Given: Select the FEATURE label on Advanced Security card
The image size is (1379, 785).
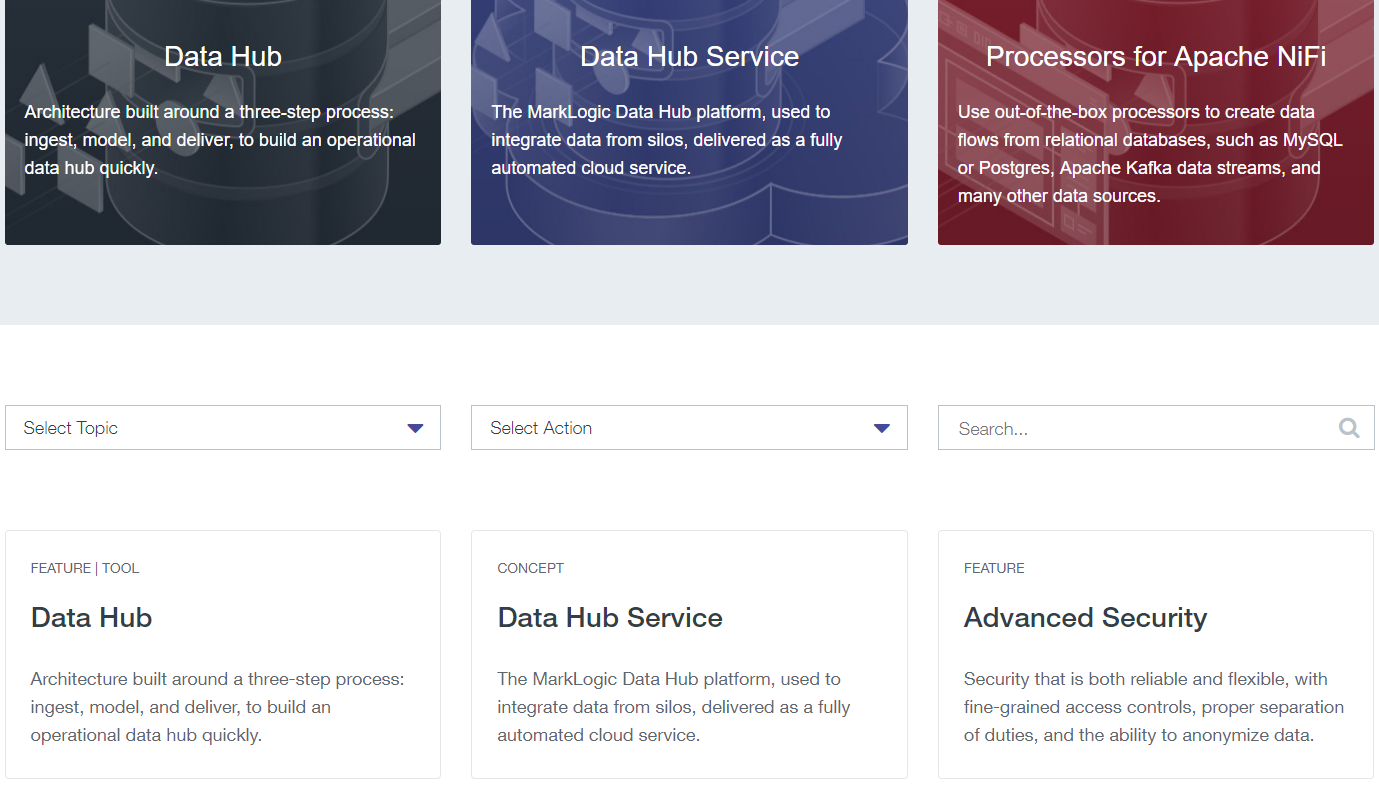Looking at the screenshot, I should (994, 567).
